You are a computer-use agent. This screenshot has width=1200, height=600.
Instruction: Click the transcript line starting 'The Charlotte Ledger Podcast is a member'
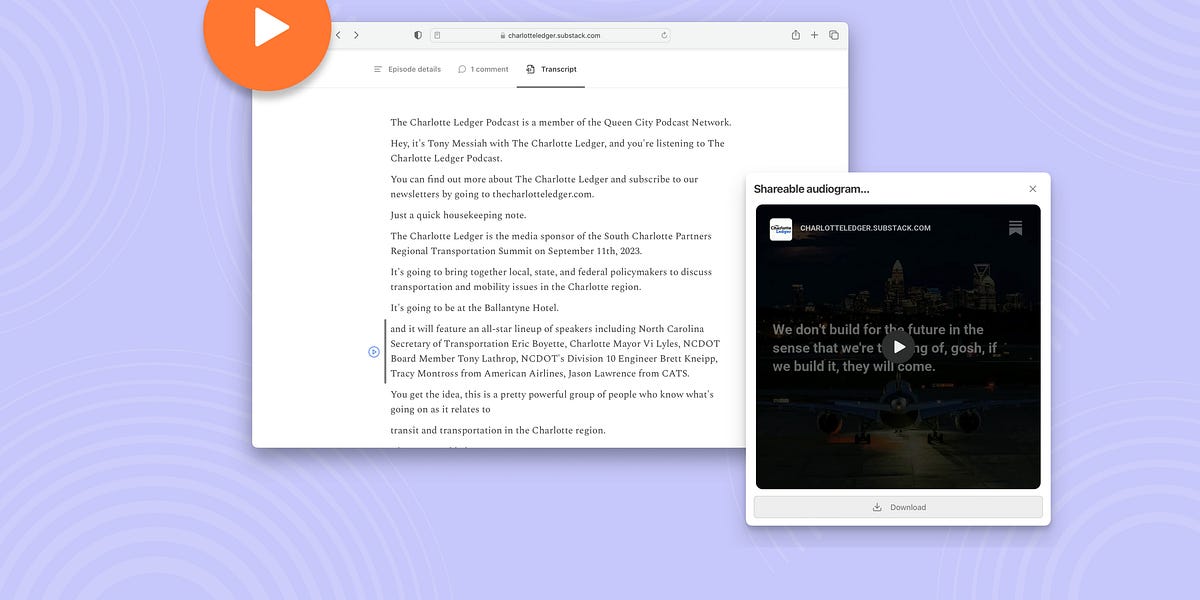coord(561,122)
